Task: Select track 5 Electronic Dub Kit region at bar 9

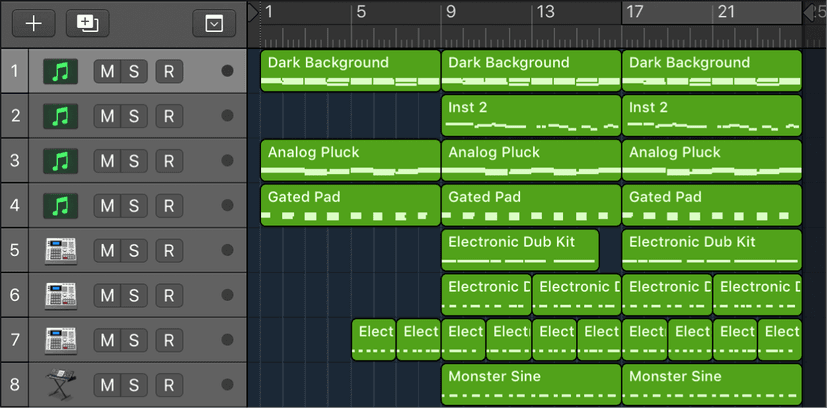Action: tap(520, 250)
